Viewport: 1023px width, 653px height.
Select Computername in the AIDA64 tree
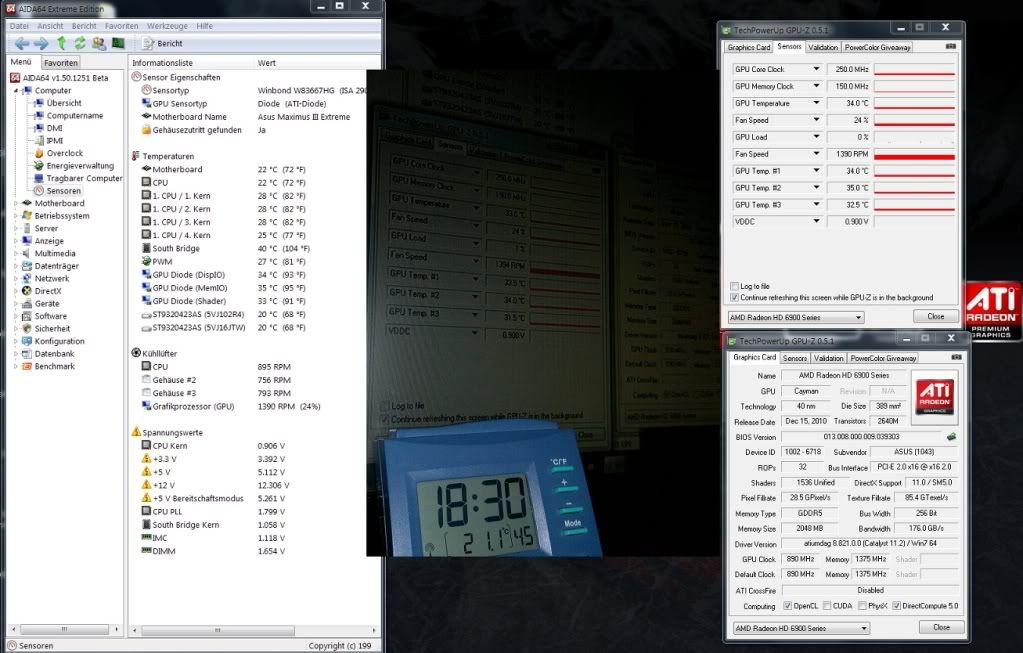(x=75, y=115)
